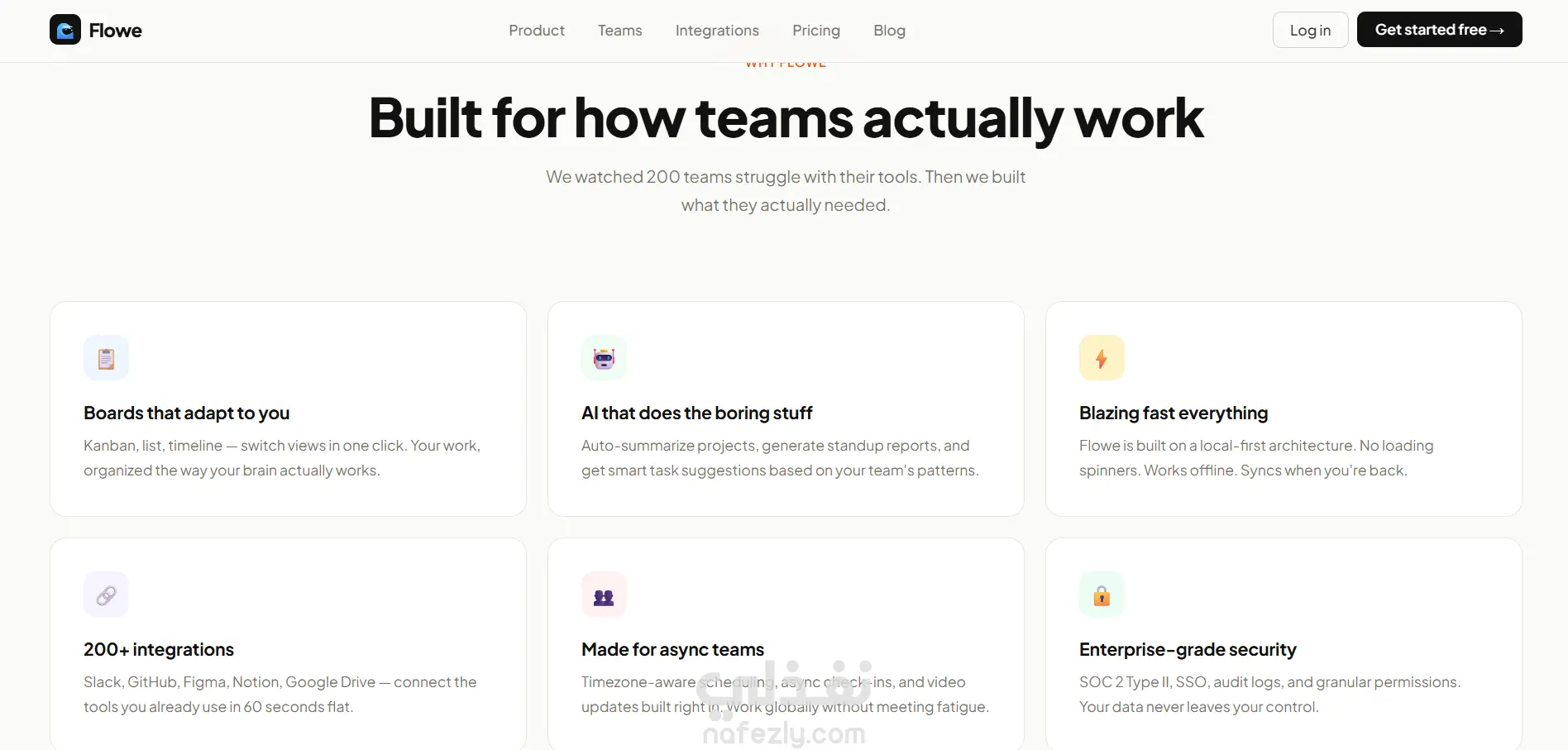Click the padlock security icon
This screenshot has height=750, width=1568.
coord(1102,595)
